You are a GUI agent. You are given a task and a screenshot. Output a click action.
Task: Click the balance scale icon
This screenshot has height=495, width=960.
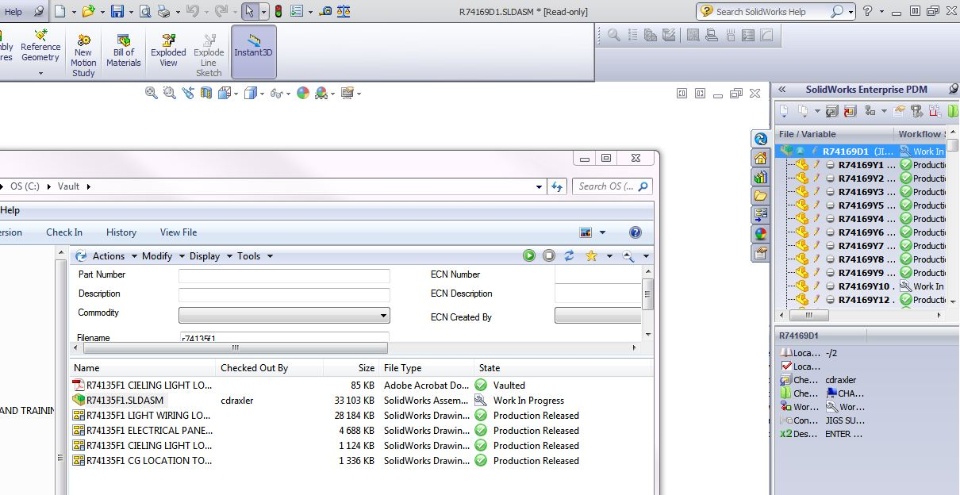pyautogui.click(x=345, y=11)
